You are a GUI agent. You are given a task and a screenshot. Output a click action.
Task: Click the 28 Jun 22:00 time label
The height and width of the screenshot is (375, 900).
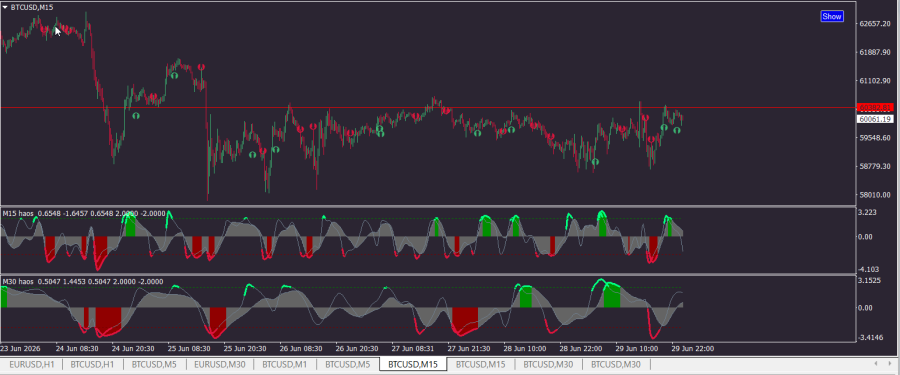(580, 349)
